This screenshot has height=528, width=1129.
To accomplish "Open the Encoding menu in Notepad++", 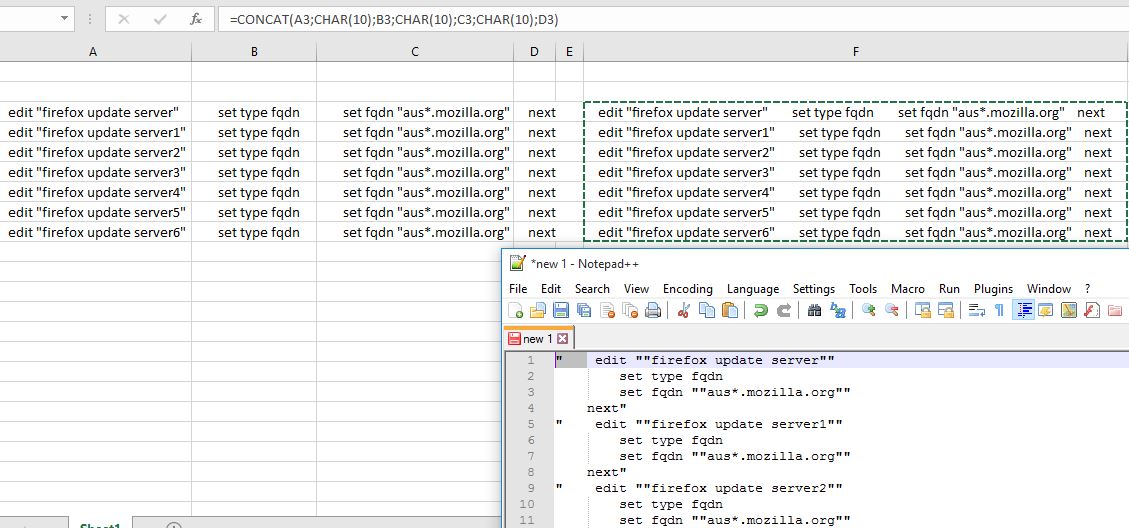I will pos(688,289).
